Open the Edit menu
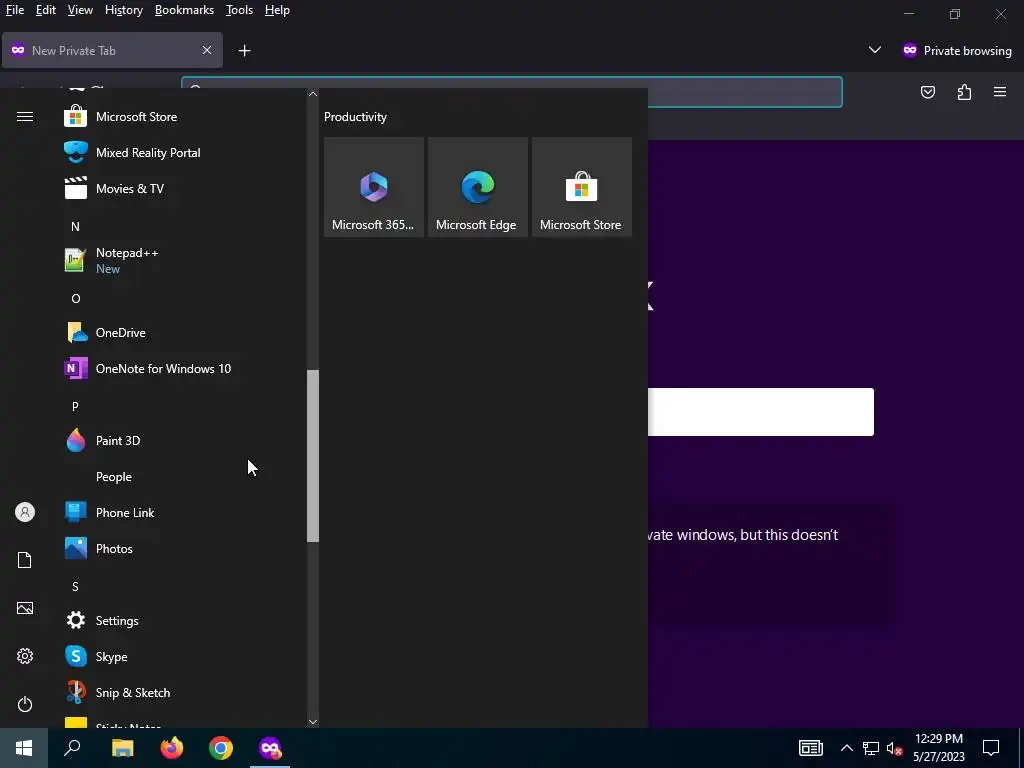1024x768 pixels. (46, 10)
